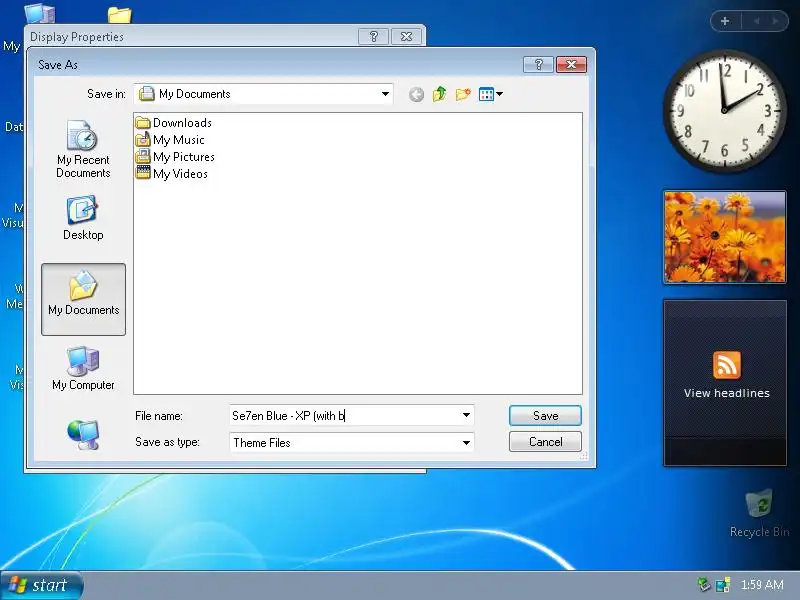Close the Display Properties window

tap(406, 37)
